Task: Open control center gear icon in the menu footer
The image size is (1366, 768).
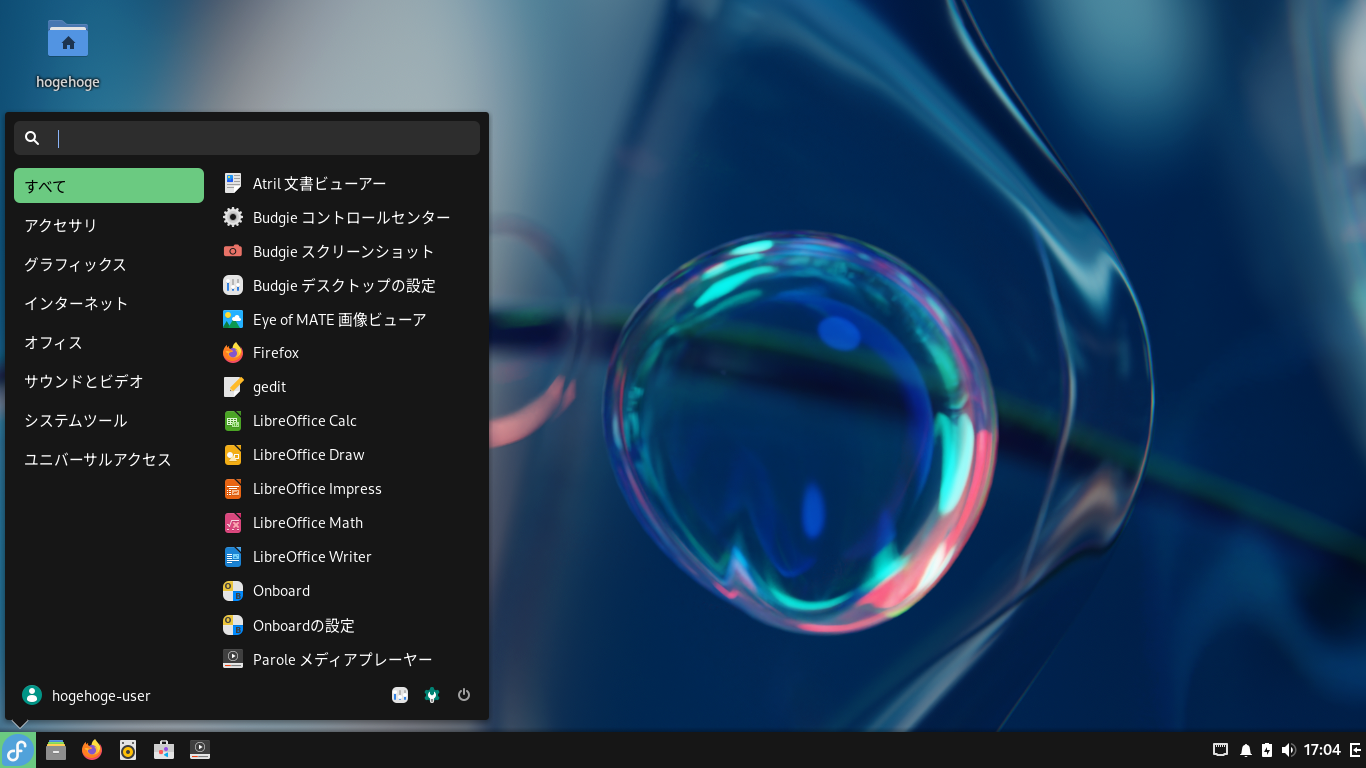Action: (x=432, y=695)
